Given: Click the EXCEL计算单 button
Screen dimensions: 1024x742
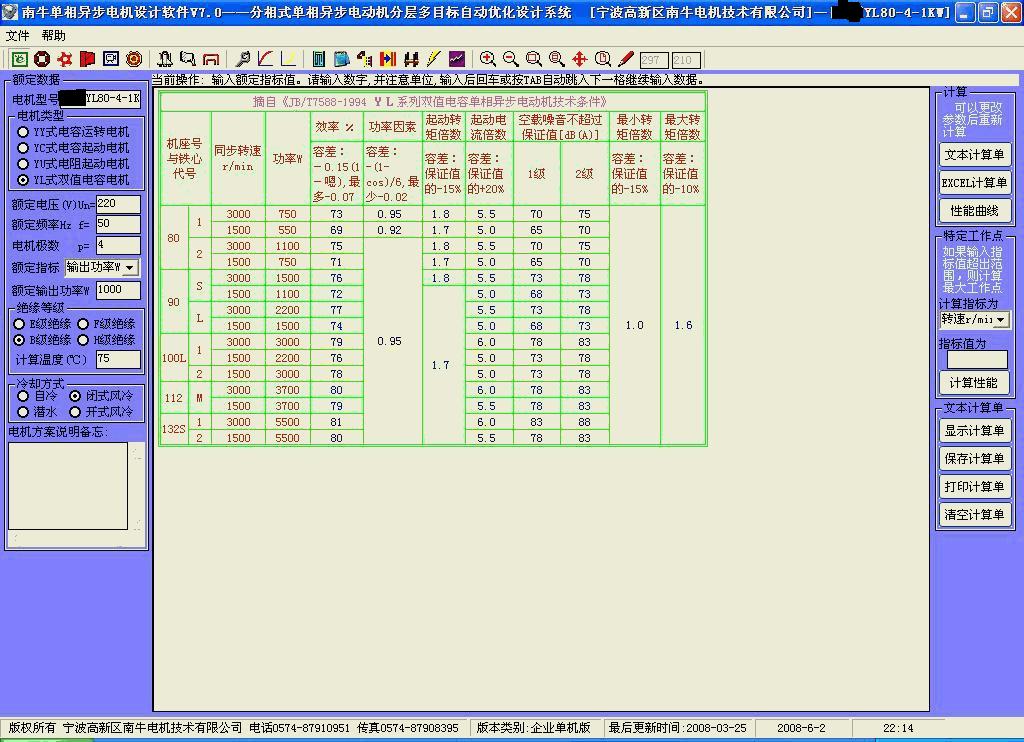Looking at the screenshot, I should pos(974,183).
